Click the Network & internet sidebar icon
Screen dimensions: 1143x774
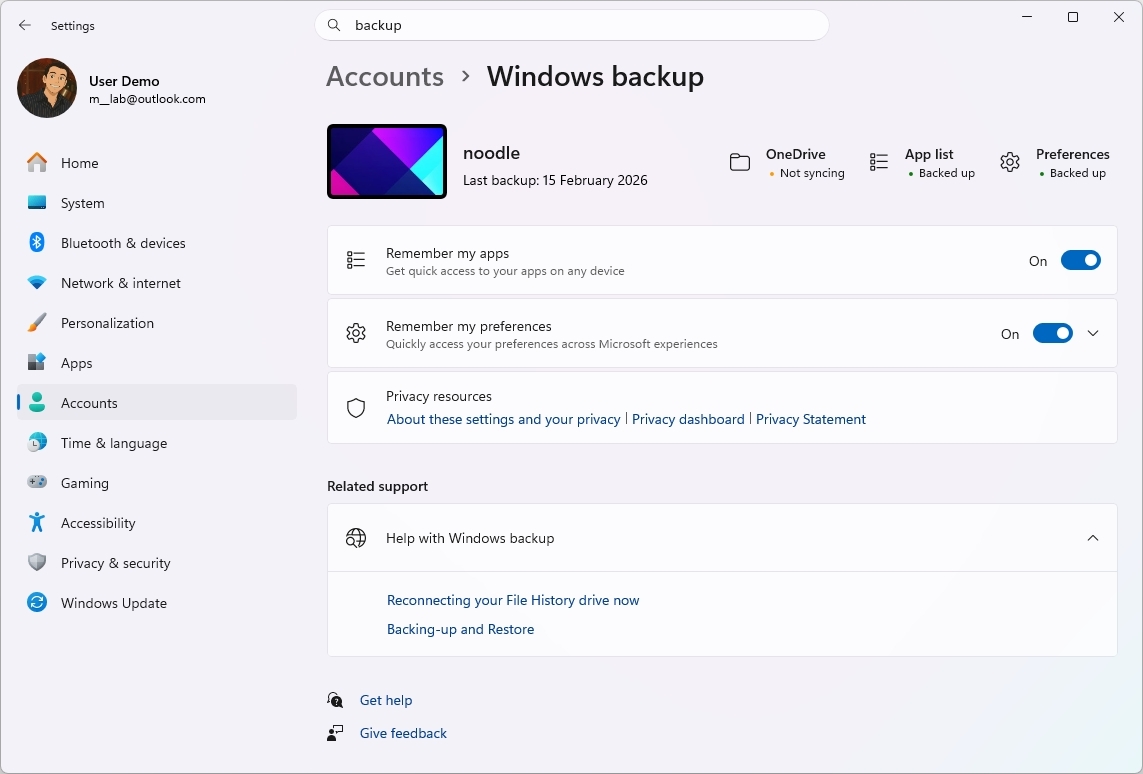[x=37, y=283]
